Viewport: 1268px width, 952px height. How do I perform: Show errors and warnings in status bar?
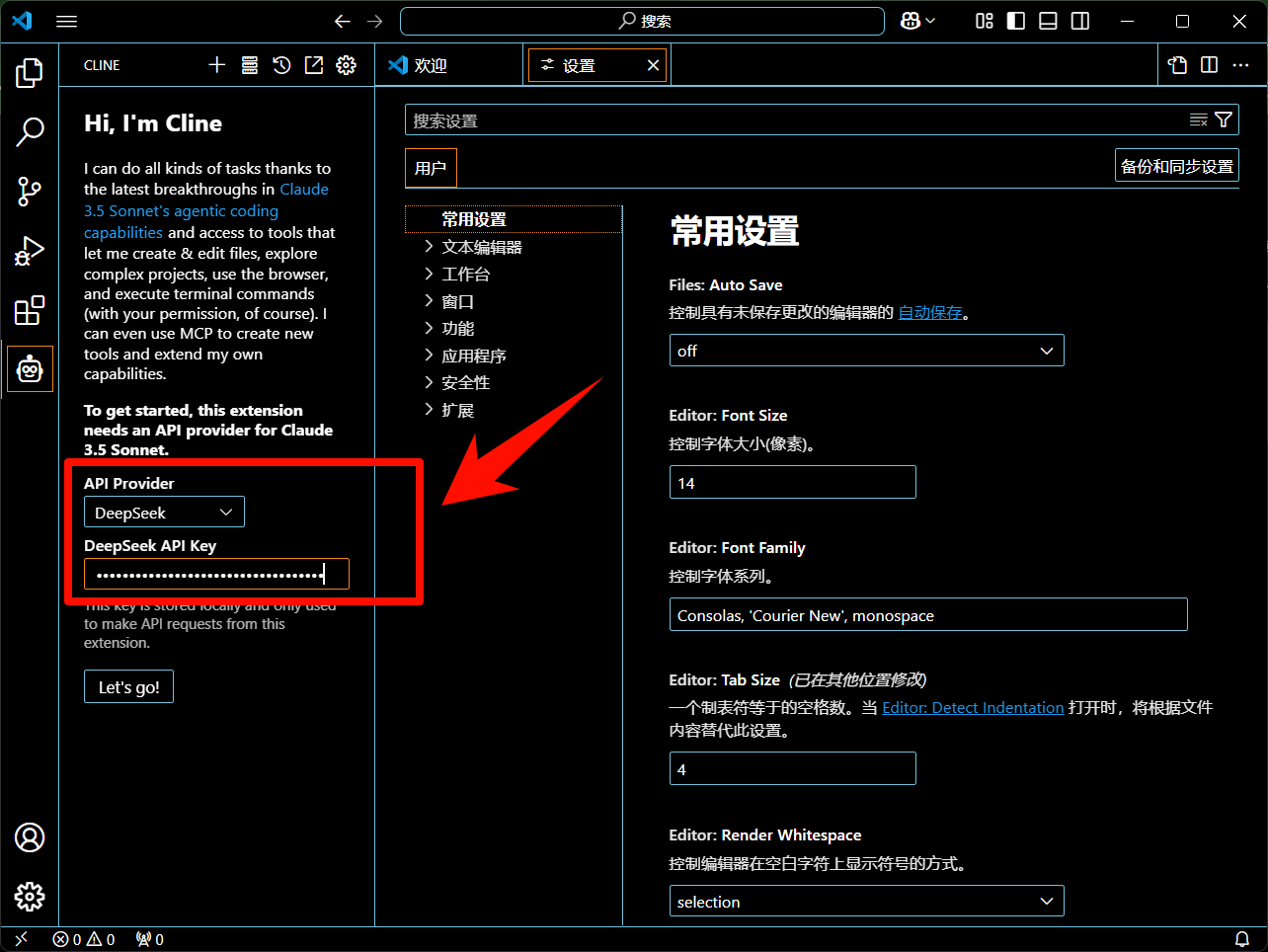(84, 939)
